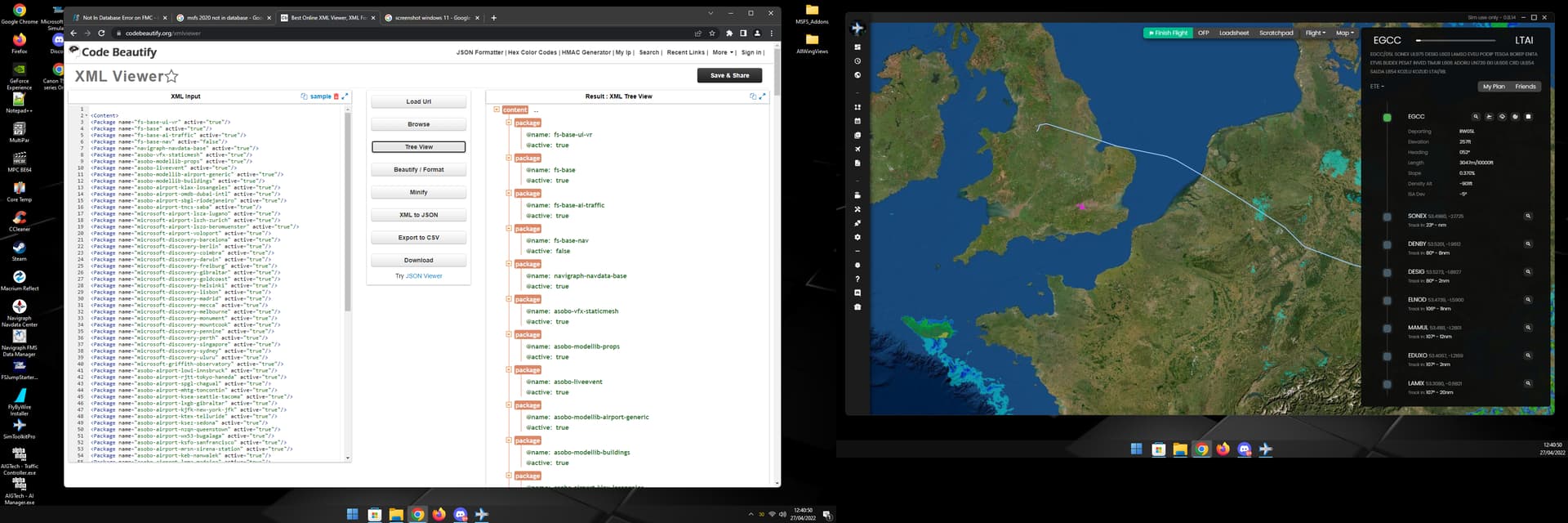Screen dimensions: 1568x523
Task: Switch to the 'screenshot windows 11' Google tab
Action: [431, 17]
